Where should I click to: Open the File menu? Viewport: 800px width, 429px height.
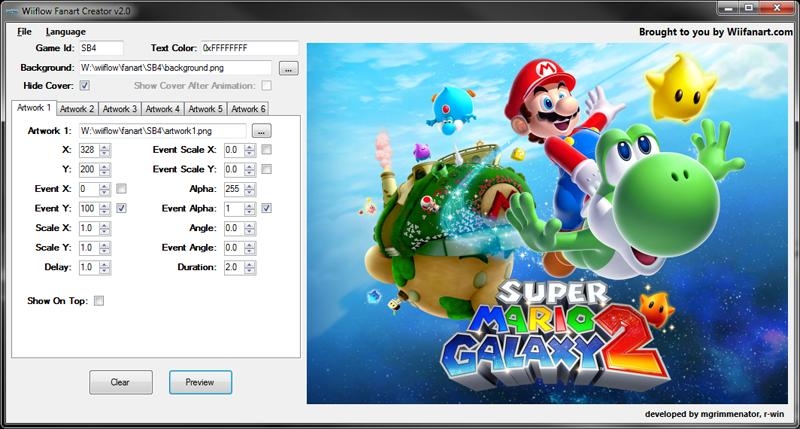pos(24,32)
